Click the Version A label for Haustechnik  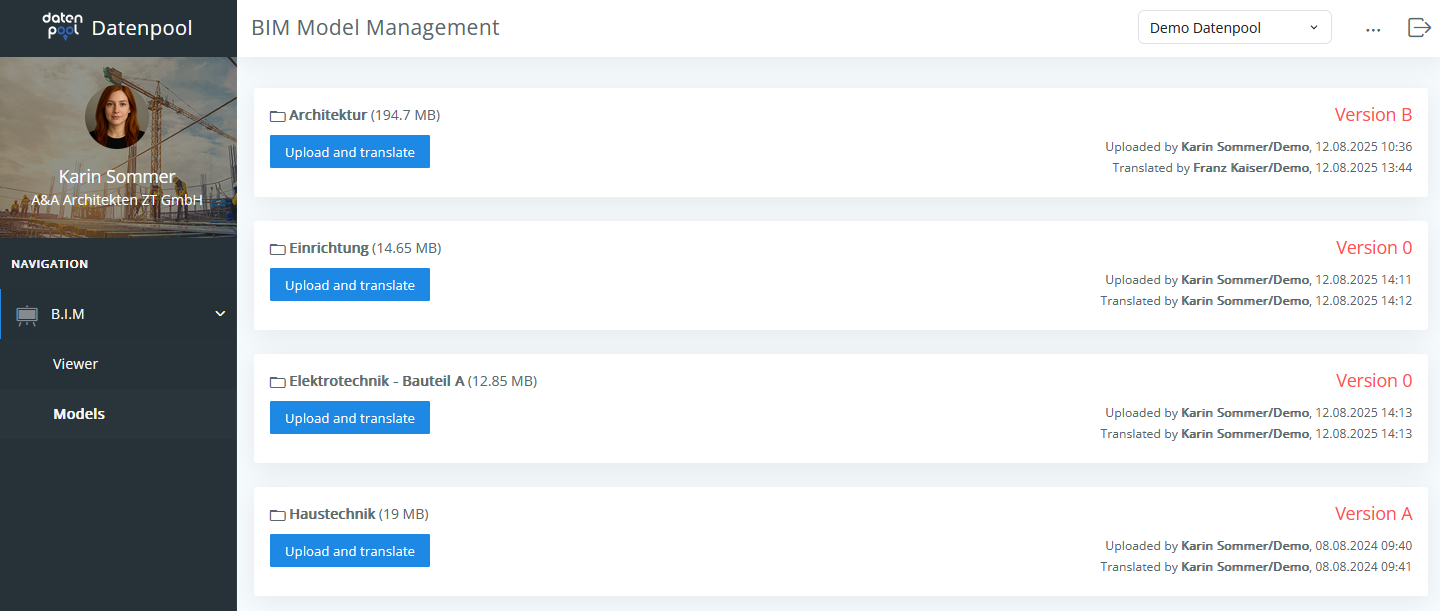click(x=1373, y=514)
